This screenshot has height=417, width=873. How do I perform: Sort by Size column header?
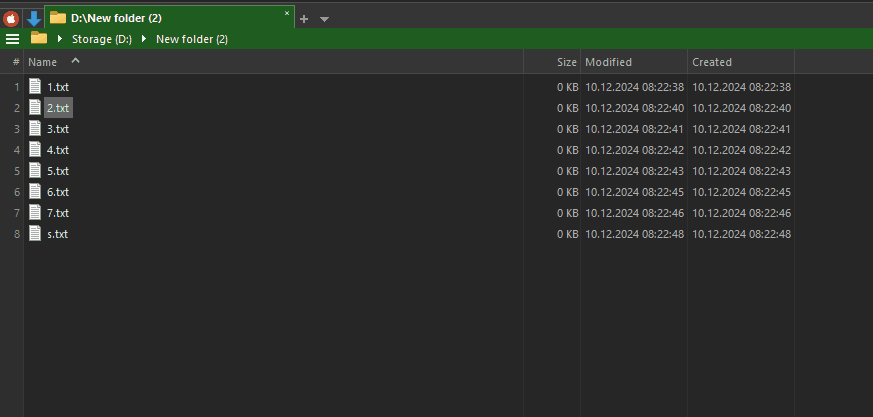[566, 62]
